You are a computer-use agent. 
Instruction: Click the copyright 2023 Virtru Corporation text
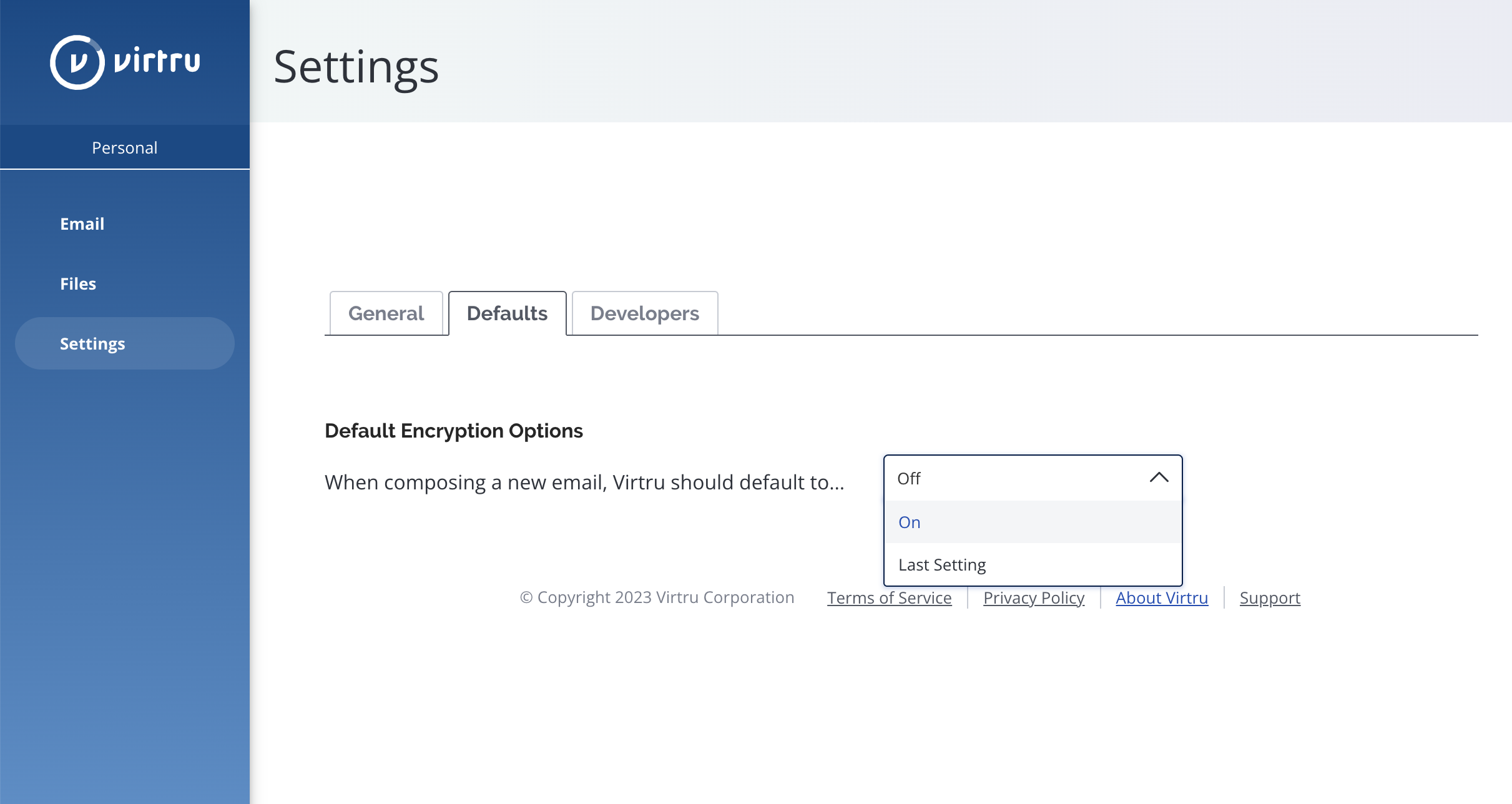click(x=657, y=597)
